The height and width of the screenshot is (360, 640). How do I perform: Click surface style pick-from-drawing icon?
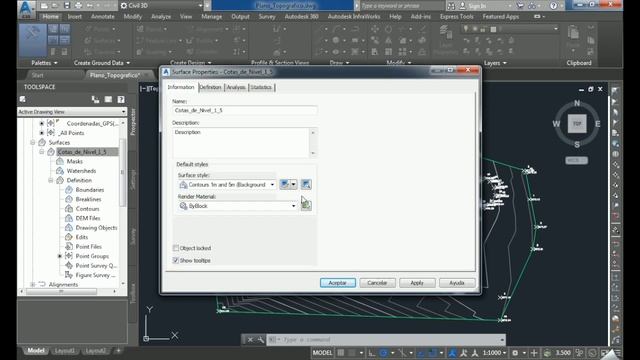coord(306,184)
